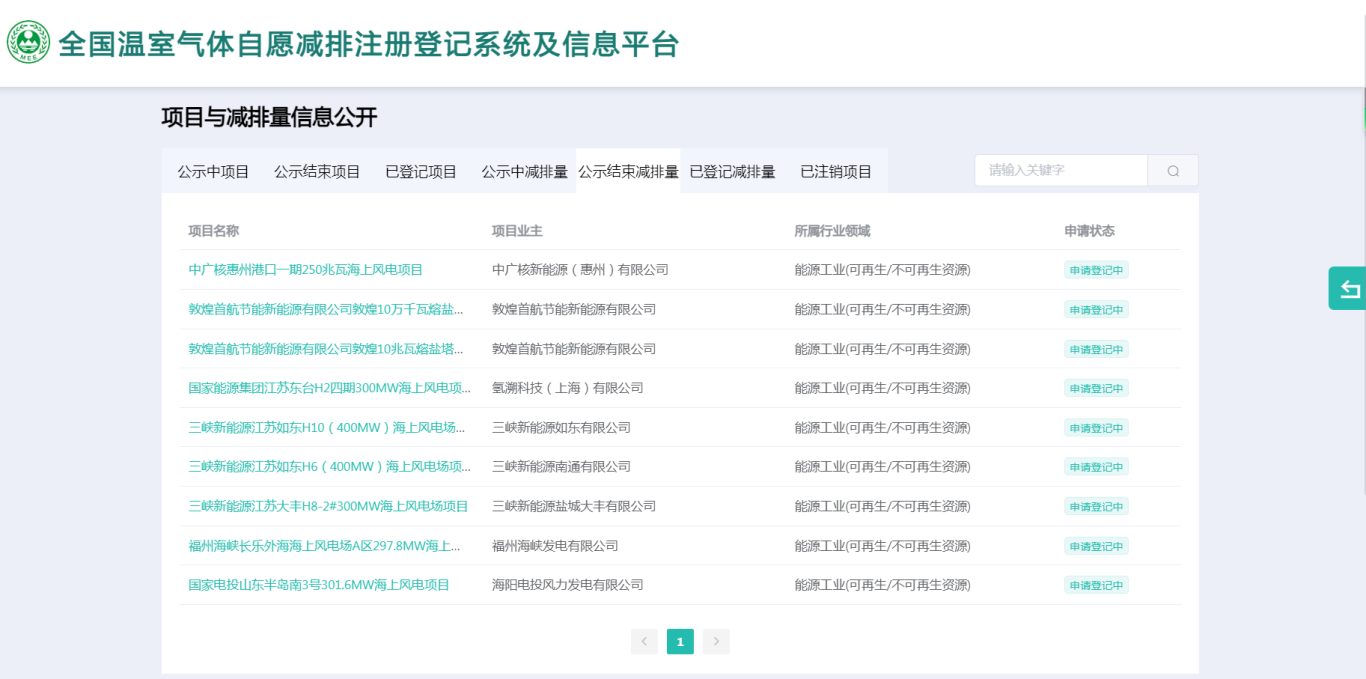Select page 1 in pagination
This screenshot has width=1366, height=679.
[680, 642]
